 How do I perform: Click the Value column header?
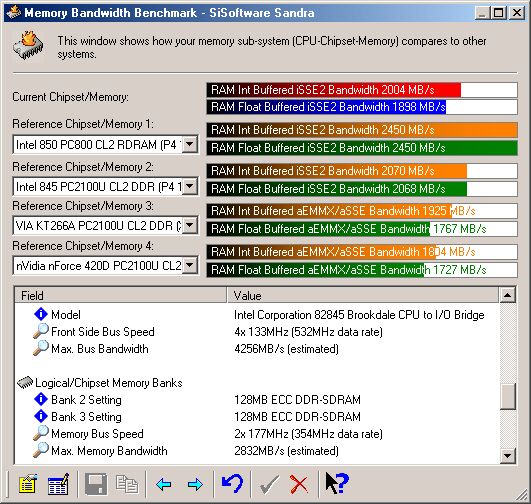[363, 295]
